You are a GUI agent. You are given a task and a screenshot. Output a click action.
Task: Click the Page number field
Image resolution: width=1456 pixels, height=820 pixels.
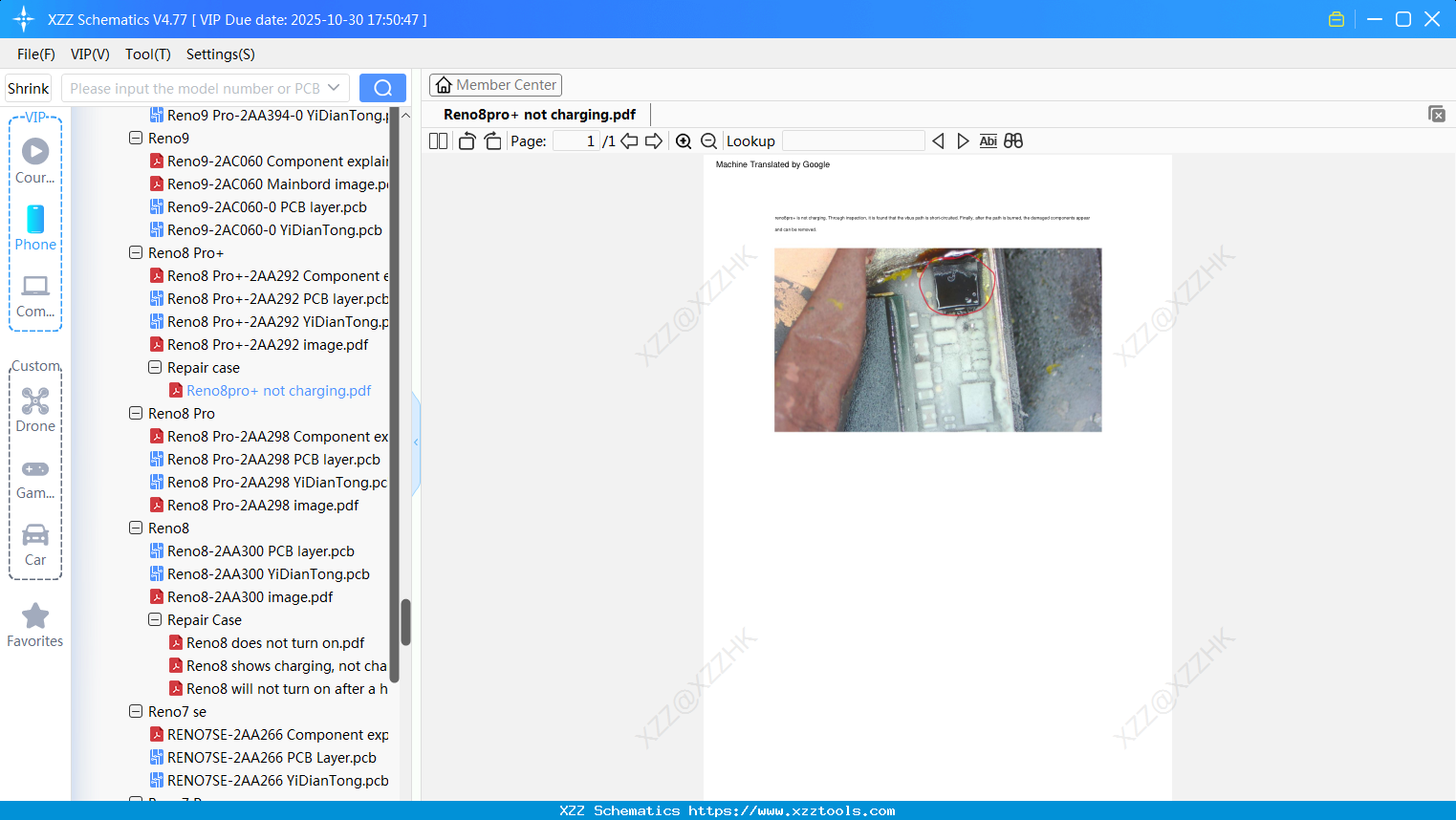(x=576, y=141)
